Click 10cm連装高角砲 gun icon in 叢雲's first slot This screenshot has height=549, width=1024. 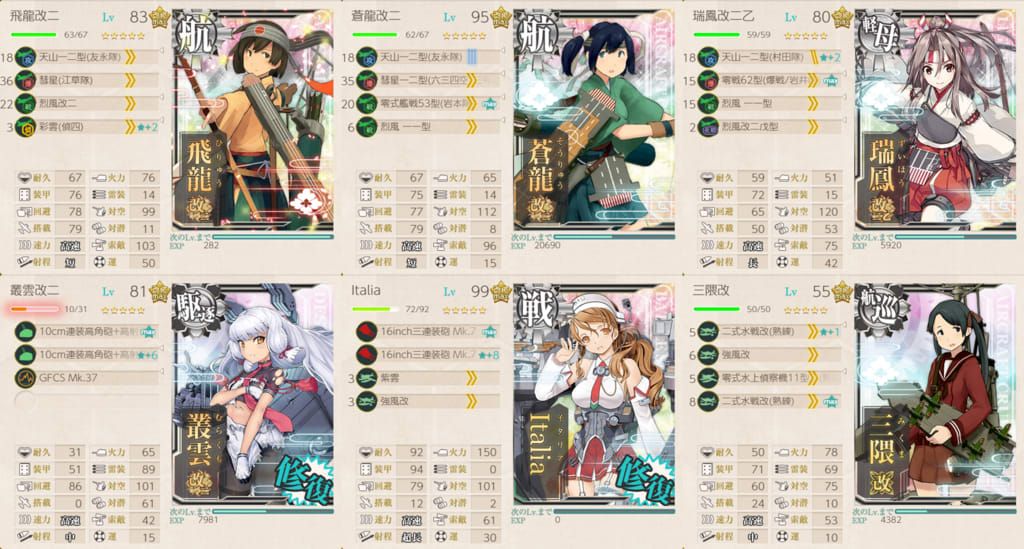point(25,332)
